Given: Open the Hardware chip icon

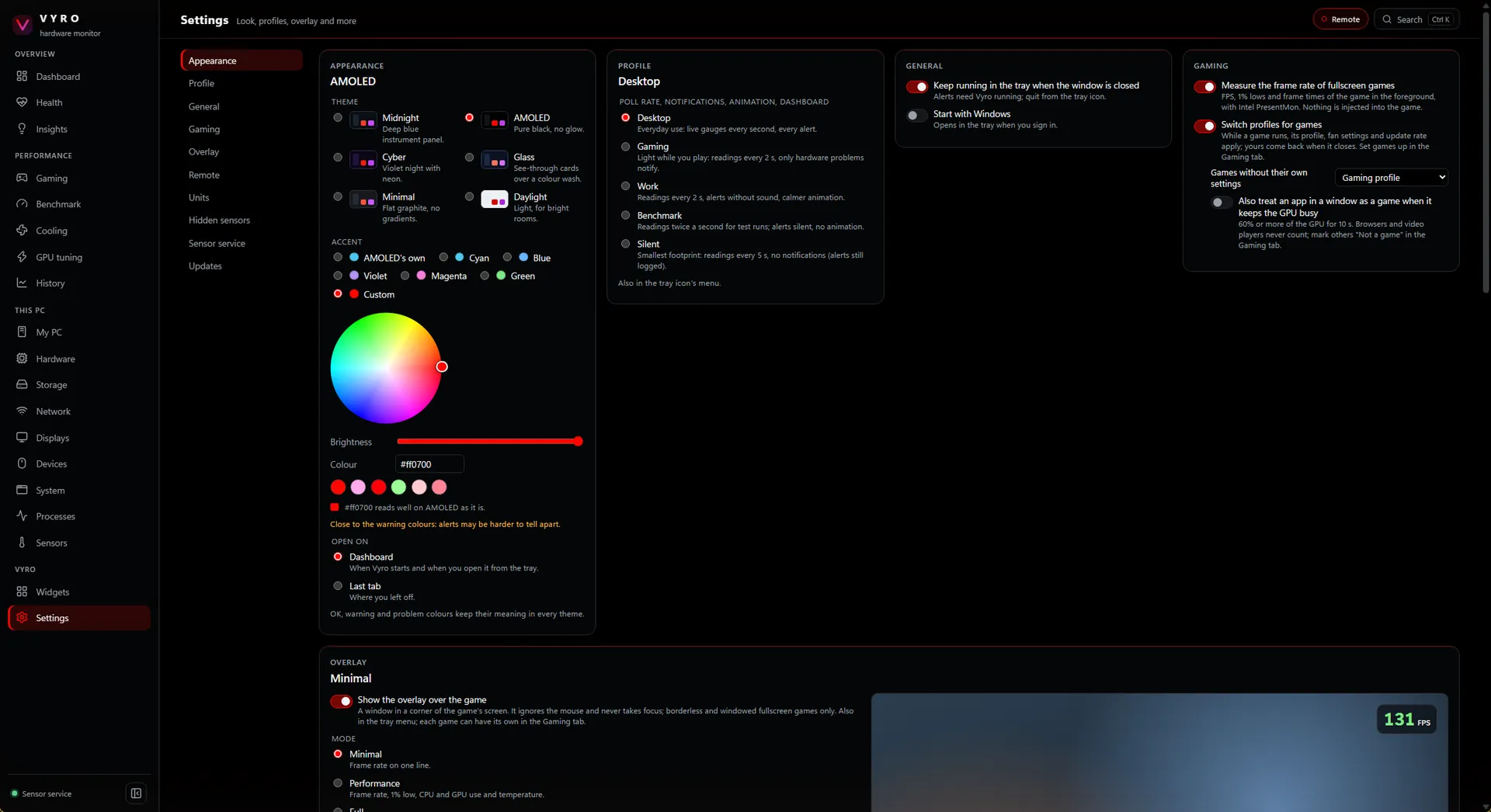Looking at the screenshot, I should click(22, 359).
